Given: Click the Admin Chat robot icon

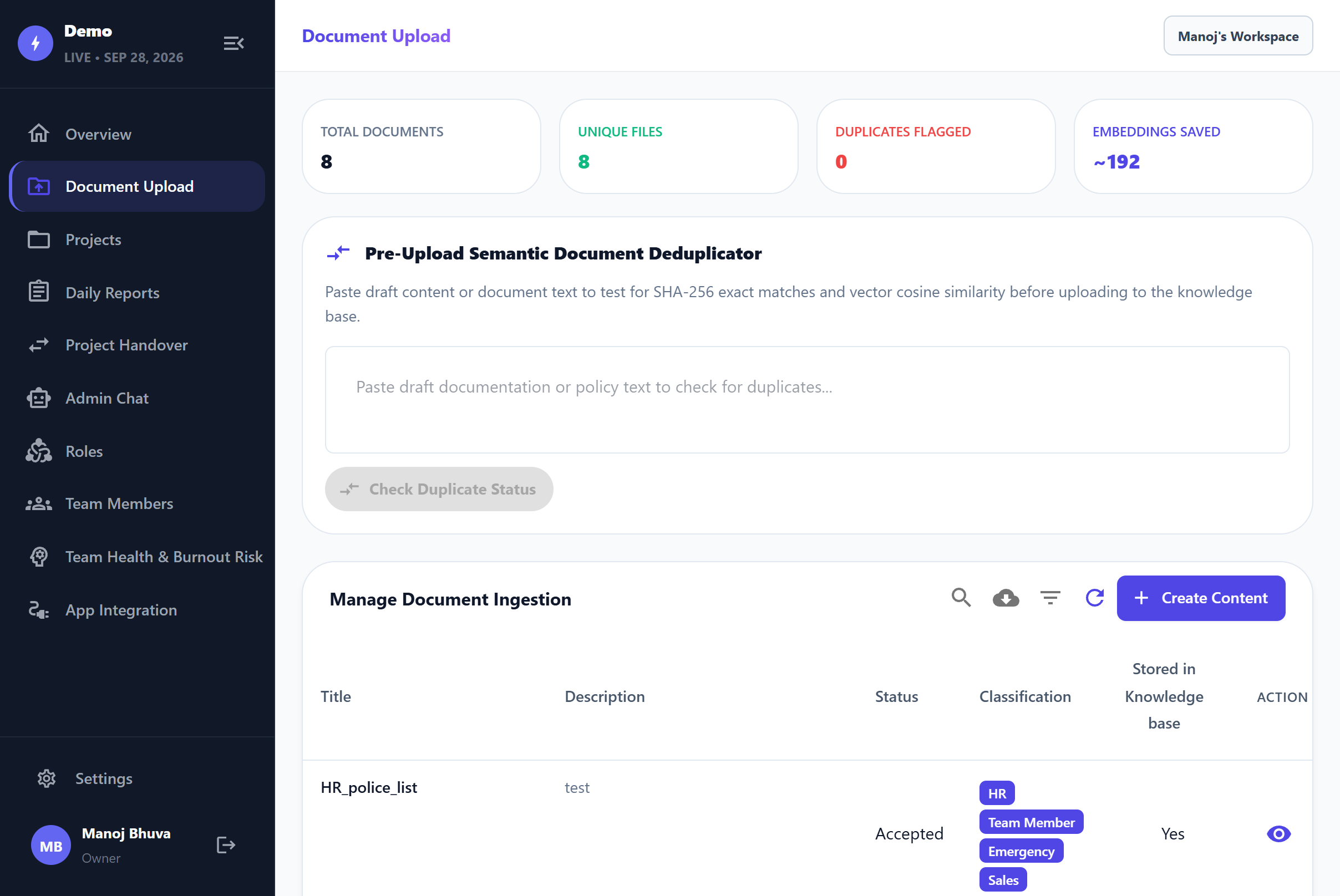Looking at the screenshot, I should (x=39, y=398).
